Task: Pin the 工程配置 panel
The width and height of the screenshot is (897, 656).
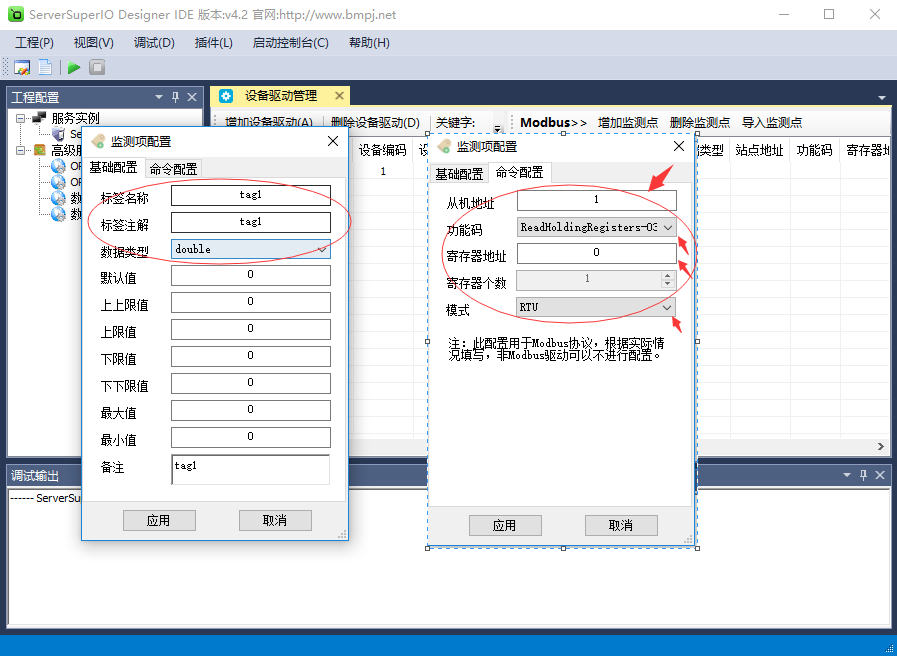Action: point(176,97)
